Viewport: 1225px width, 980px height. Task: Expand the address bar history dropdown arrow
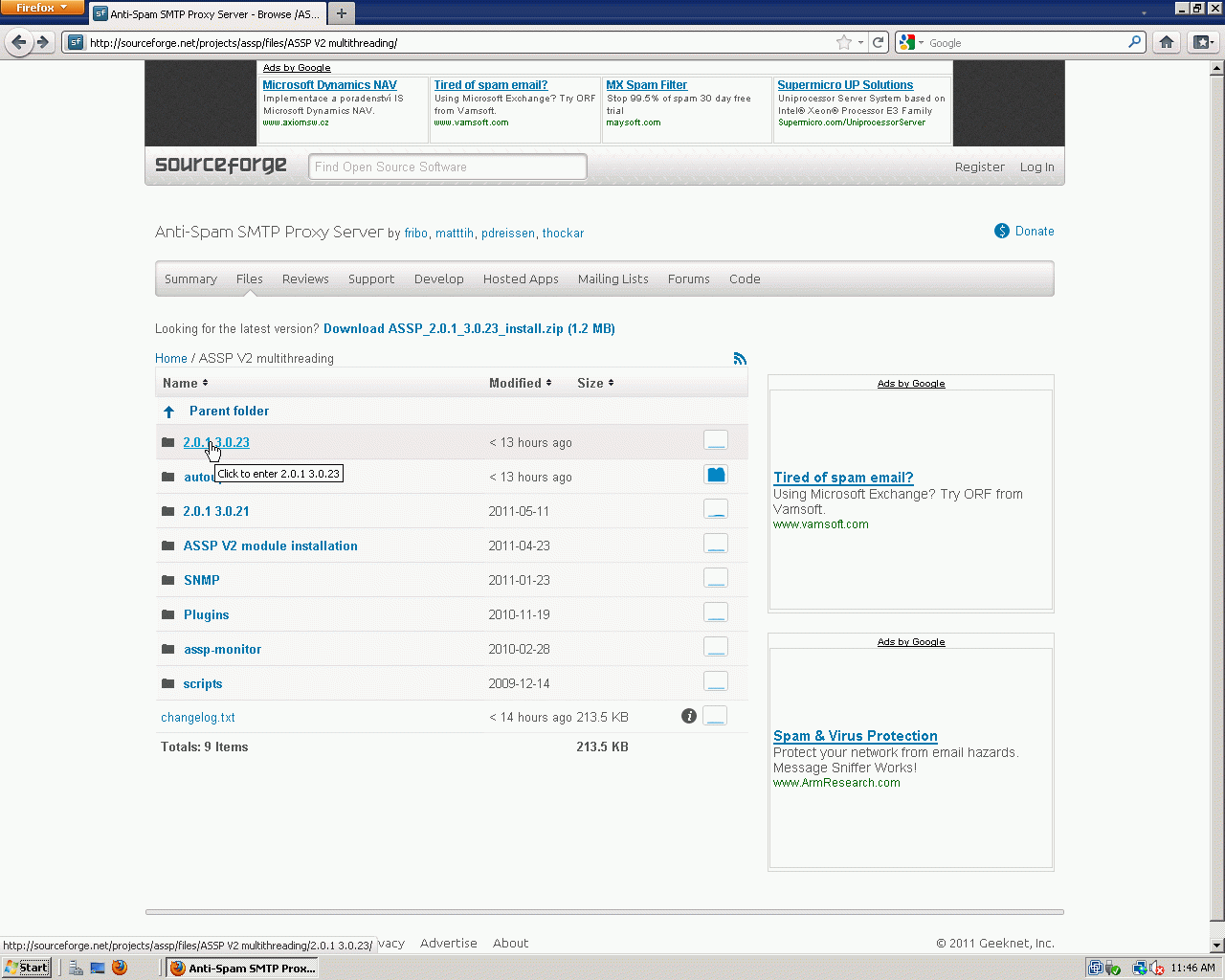point(861,42)
